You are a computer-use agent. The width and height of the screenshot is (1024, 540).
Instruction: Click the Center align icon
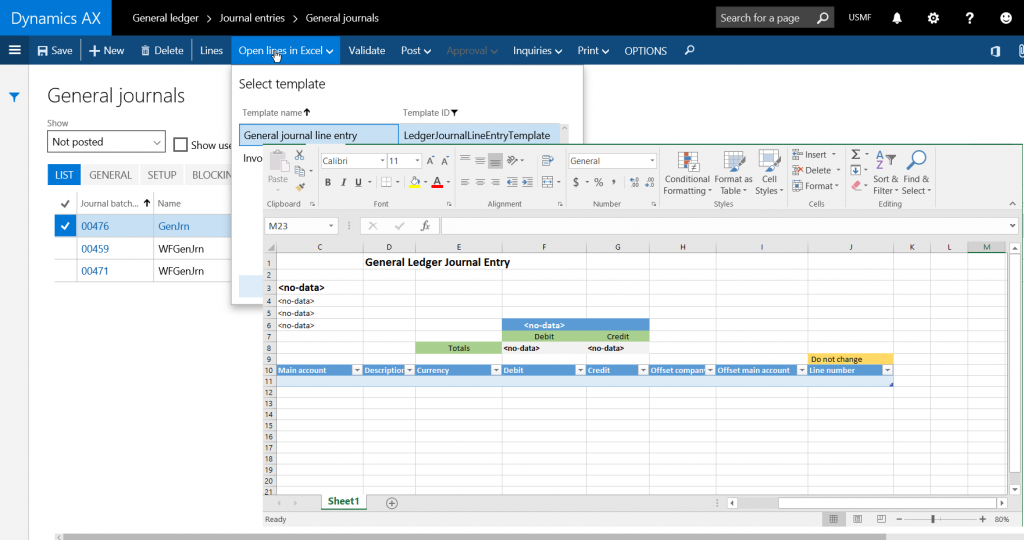coord(480,182)
